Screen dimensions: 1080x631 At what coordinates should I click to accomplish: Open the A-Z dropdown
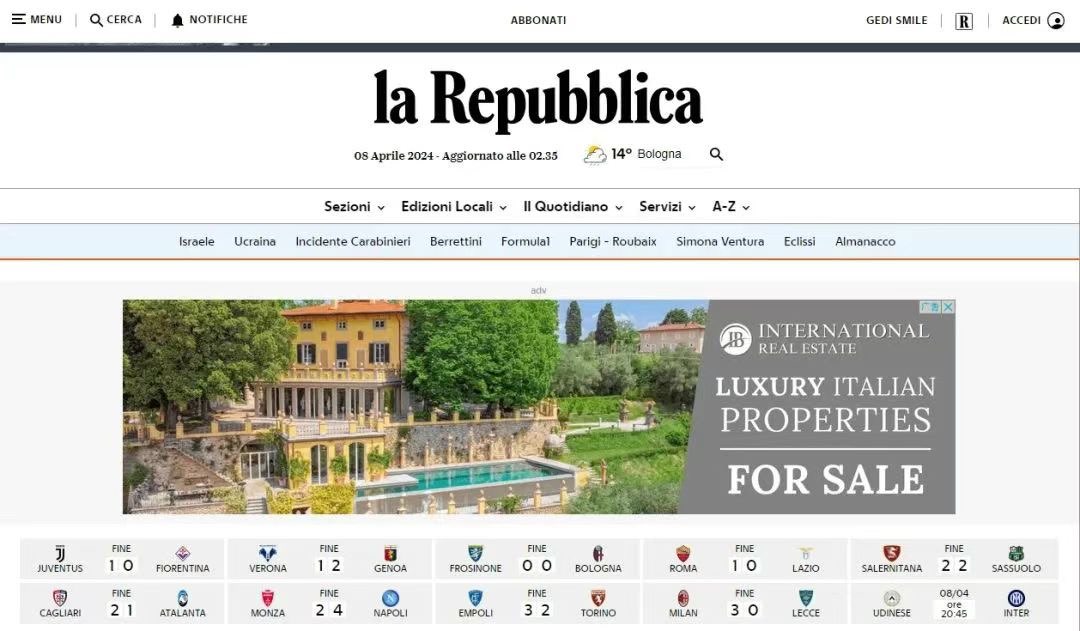coord(731,207)
